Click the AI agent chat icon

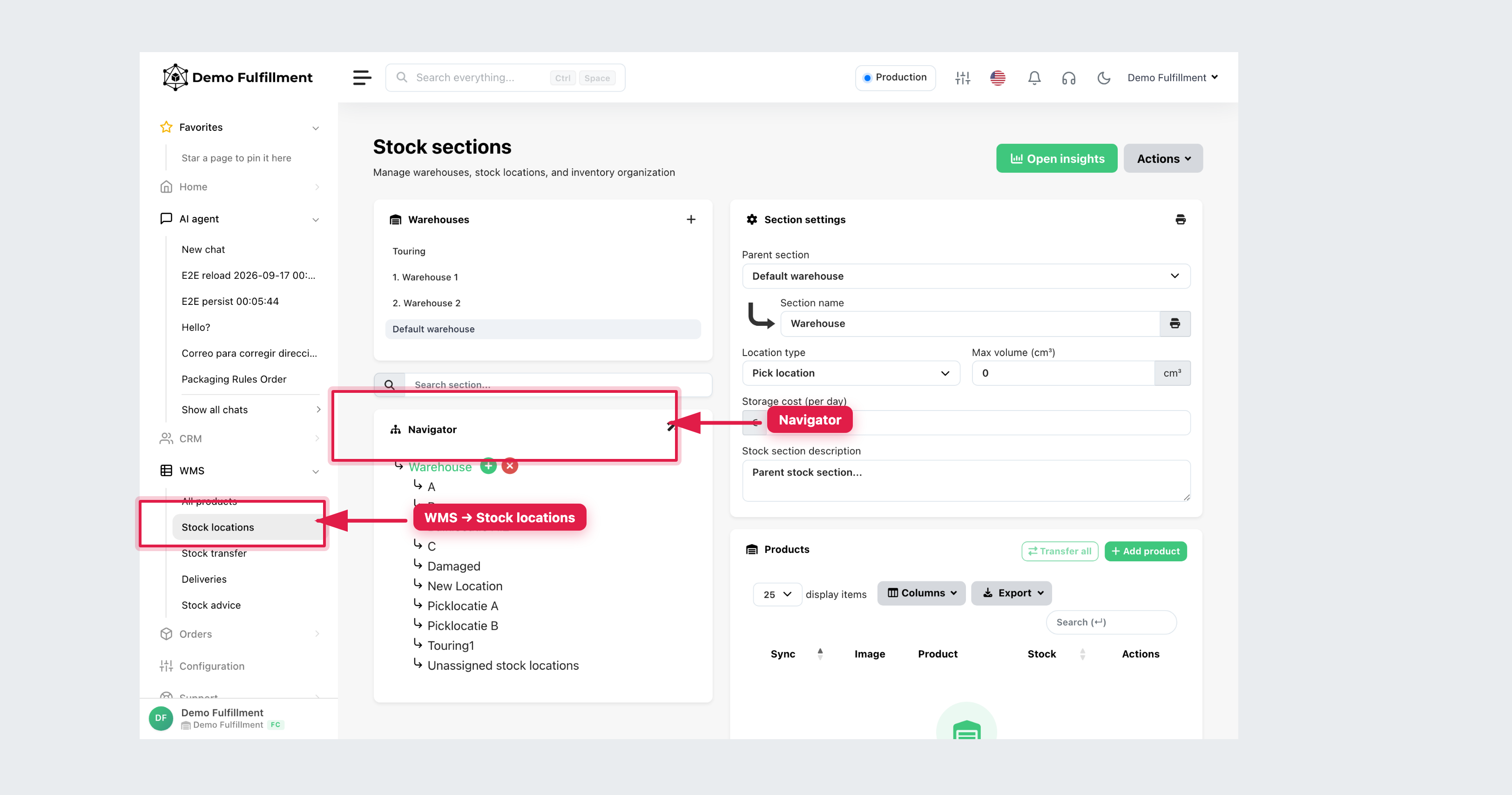coord(166,218)
